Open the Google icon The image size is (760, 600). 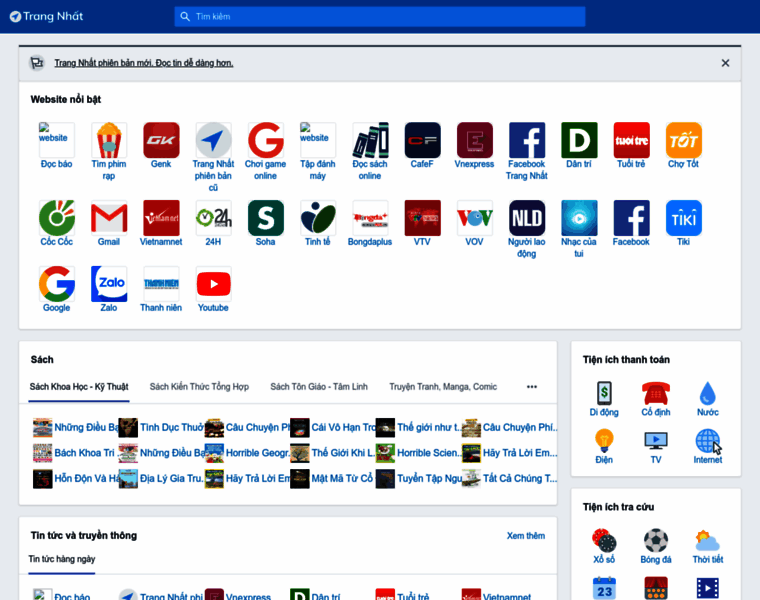click(x=57, y=284)
